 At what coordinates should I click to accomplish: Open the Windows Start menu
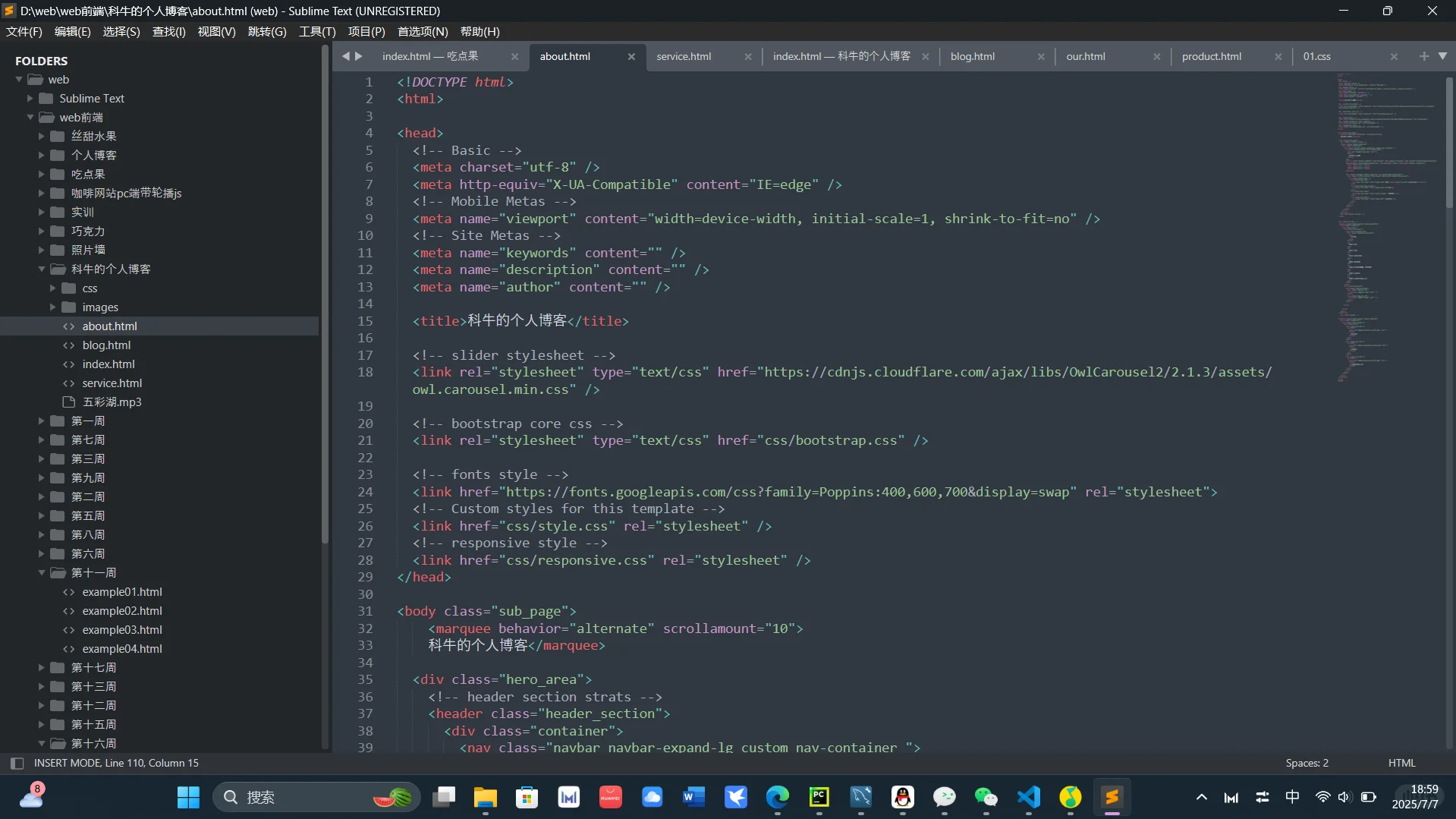point(188,797)
